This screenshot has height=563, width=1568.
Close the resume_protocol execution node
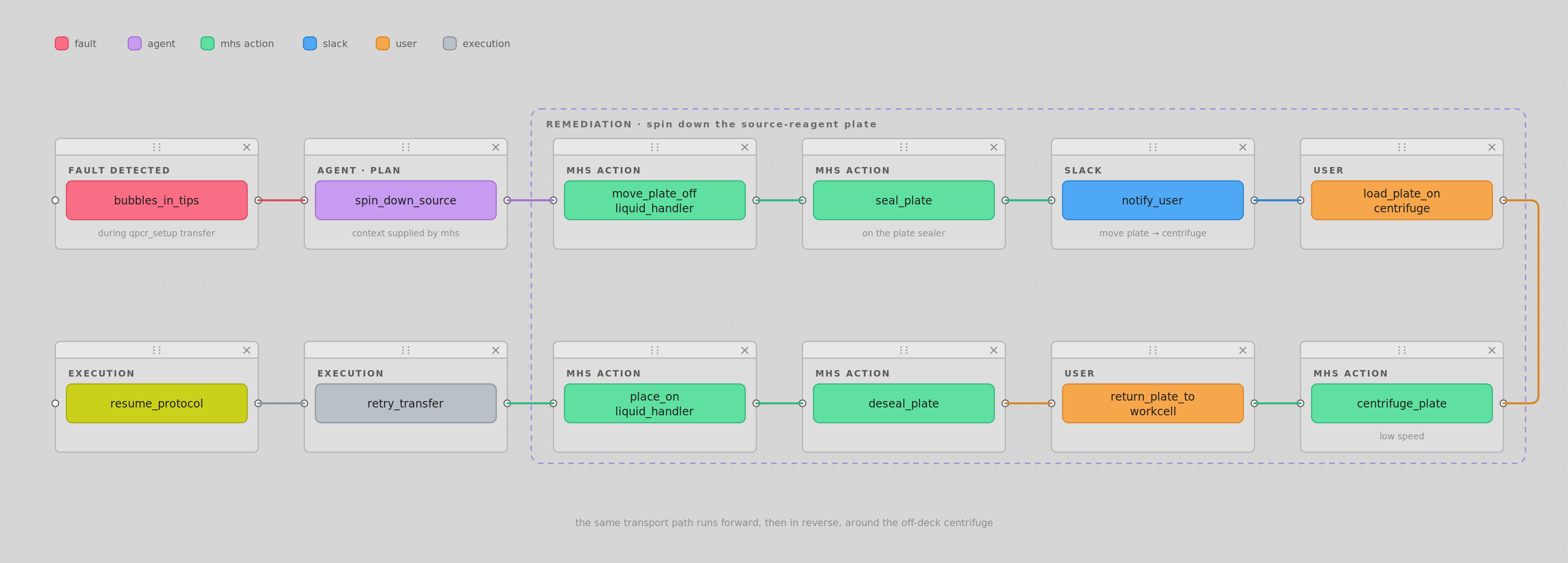point(247,350)
